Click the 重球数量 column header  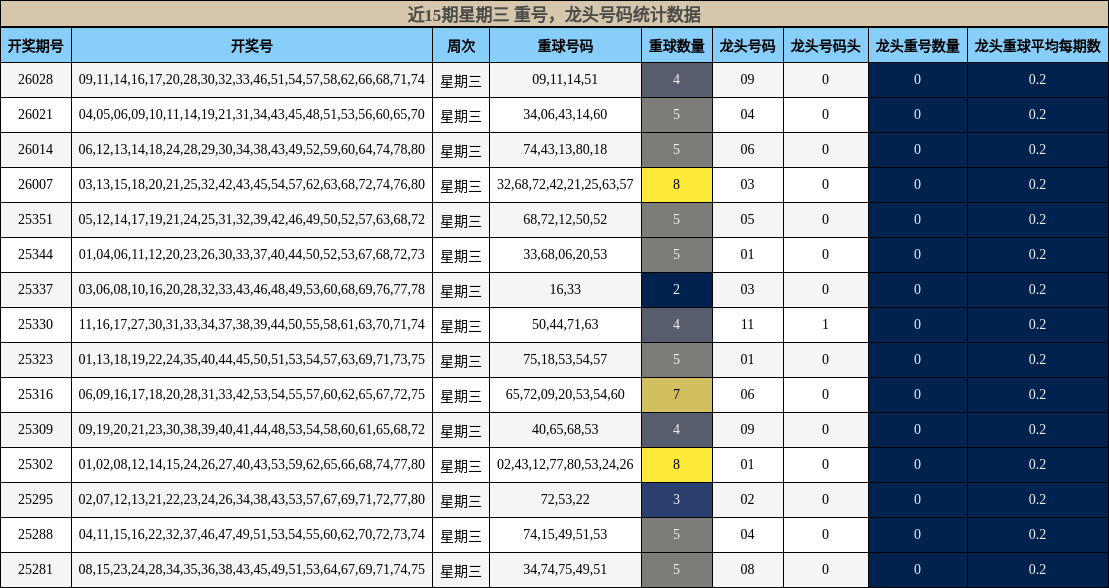676,45
